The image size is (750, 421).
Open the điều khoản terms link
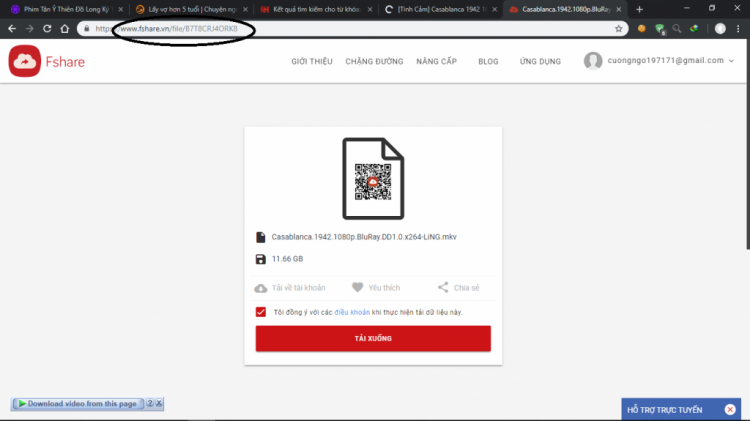pyautogui.click(x=352, y=312)
